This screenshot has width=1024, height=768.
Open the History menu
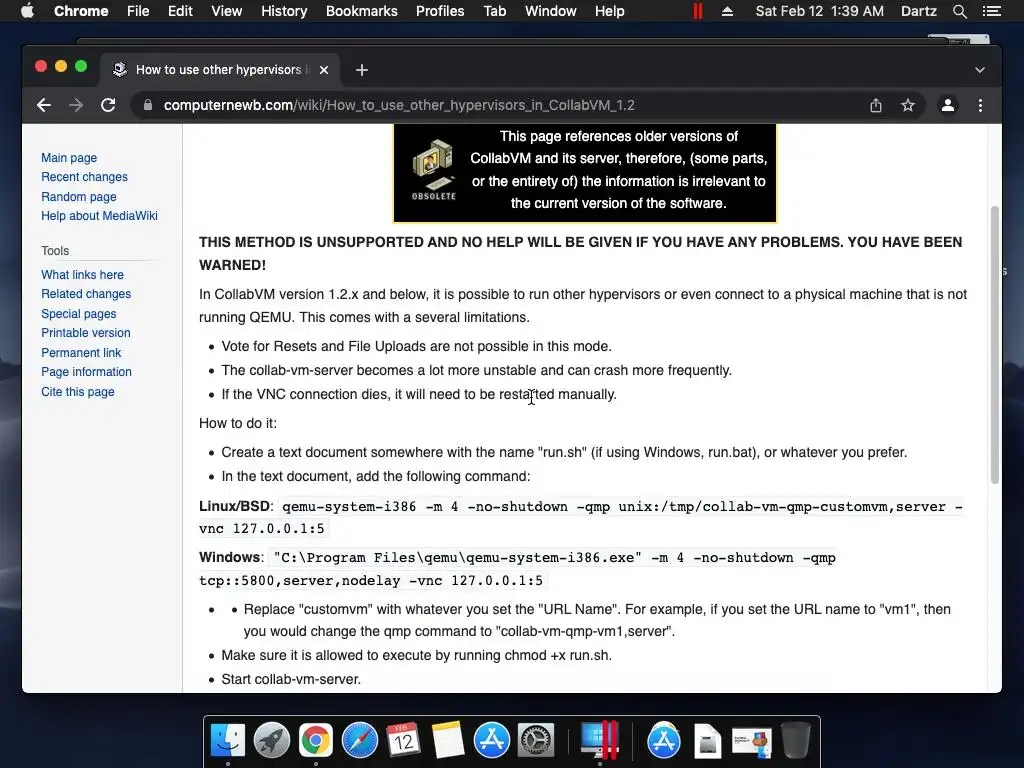(x=284, y=11)
